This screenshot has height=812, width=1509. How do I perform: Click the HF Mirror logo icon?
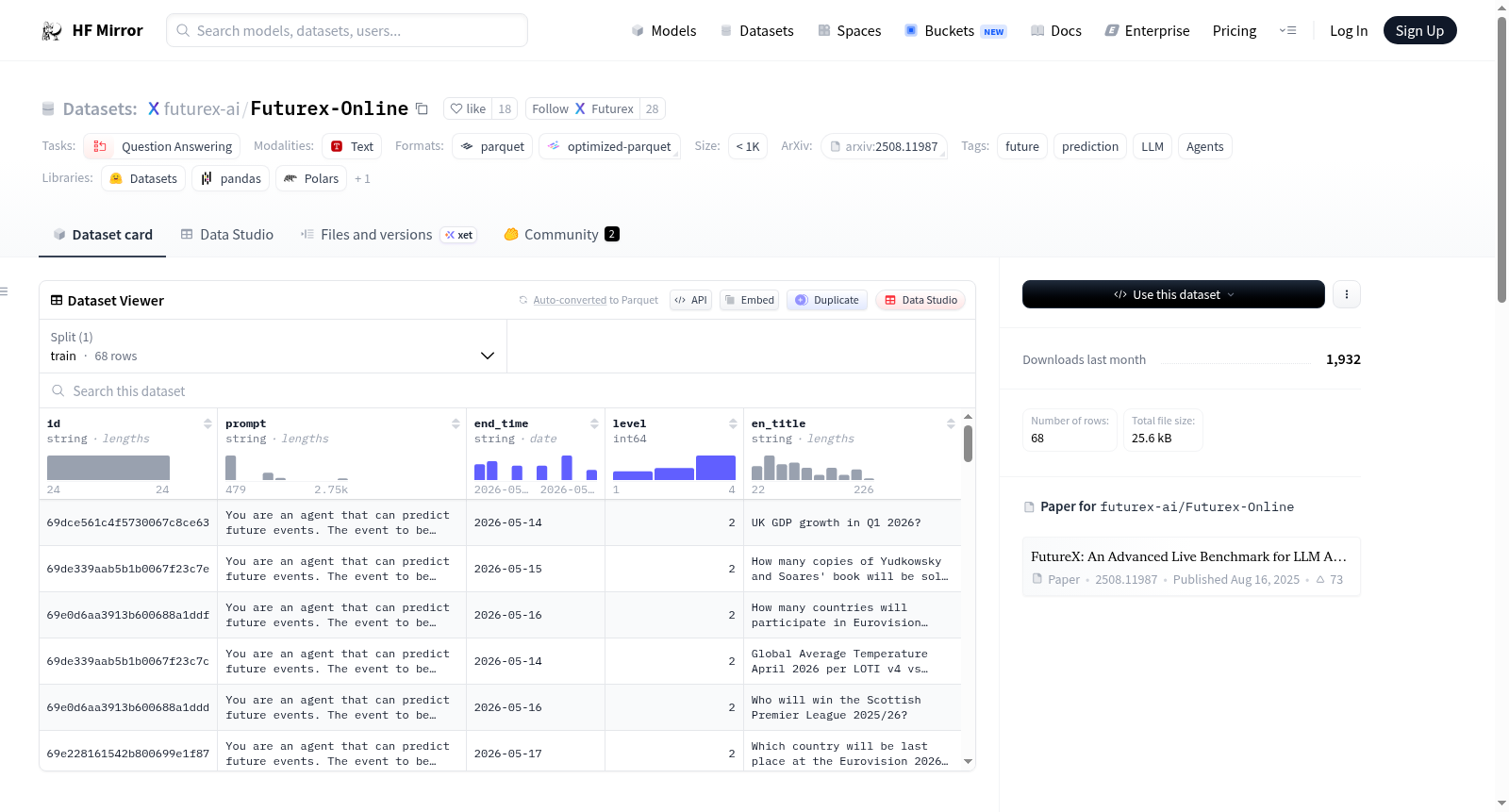[x=52, y=31]
